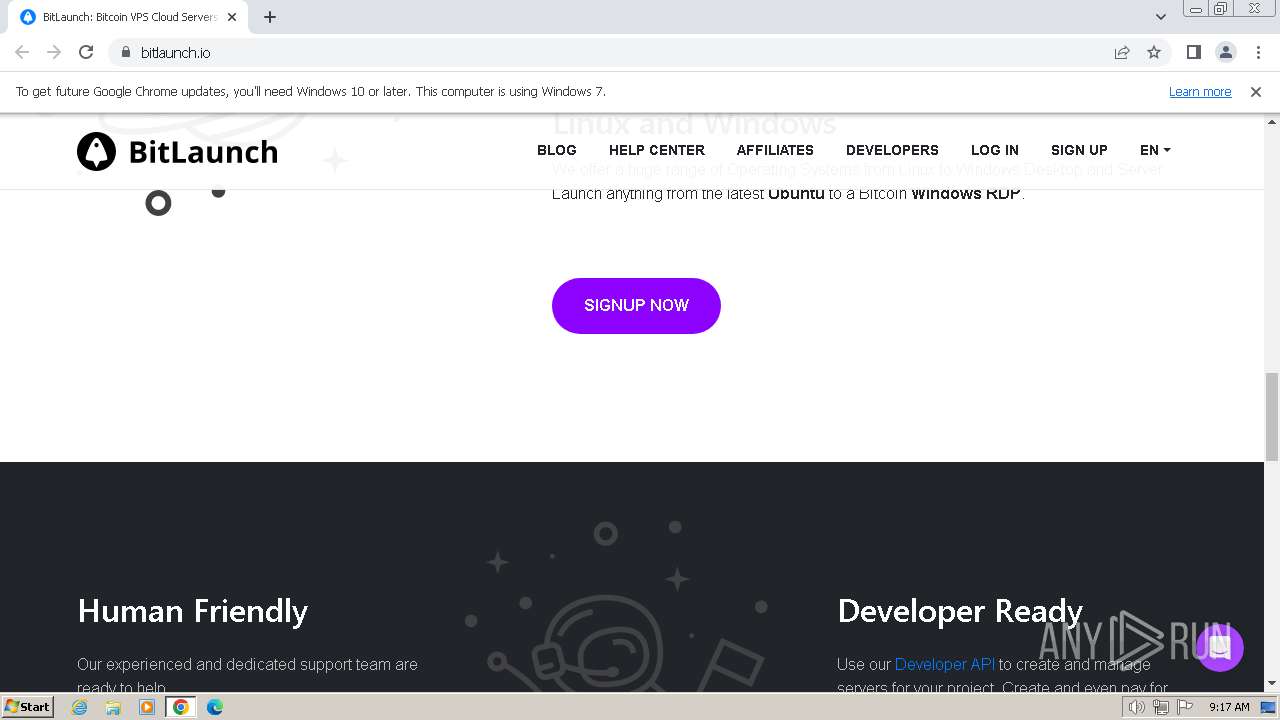Open the BLOG menu item
1280x720 pixels.
tap(557, 150)
